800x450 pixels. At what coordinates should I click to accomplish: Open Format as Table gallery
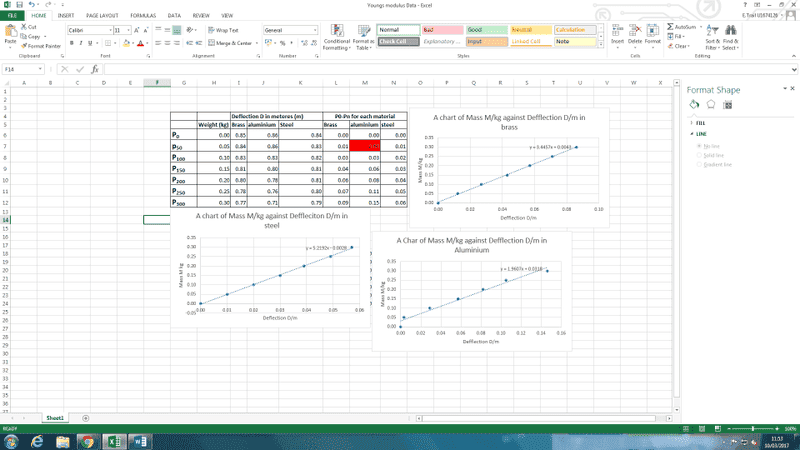tap(364, 37)
